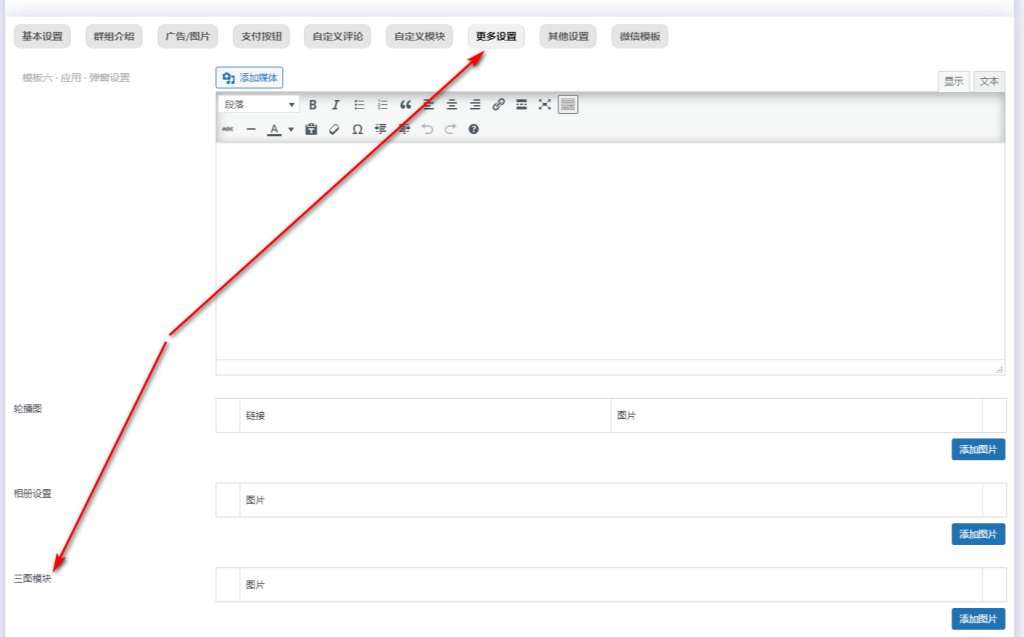Image resolution: width=1024 pixels, height=637 pixels.
Task: Apply italic formatting
Action: 336,104
